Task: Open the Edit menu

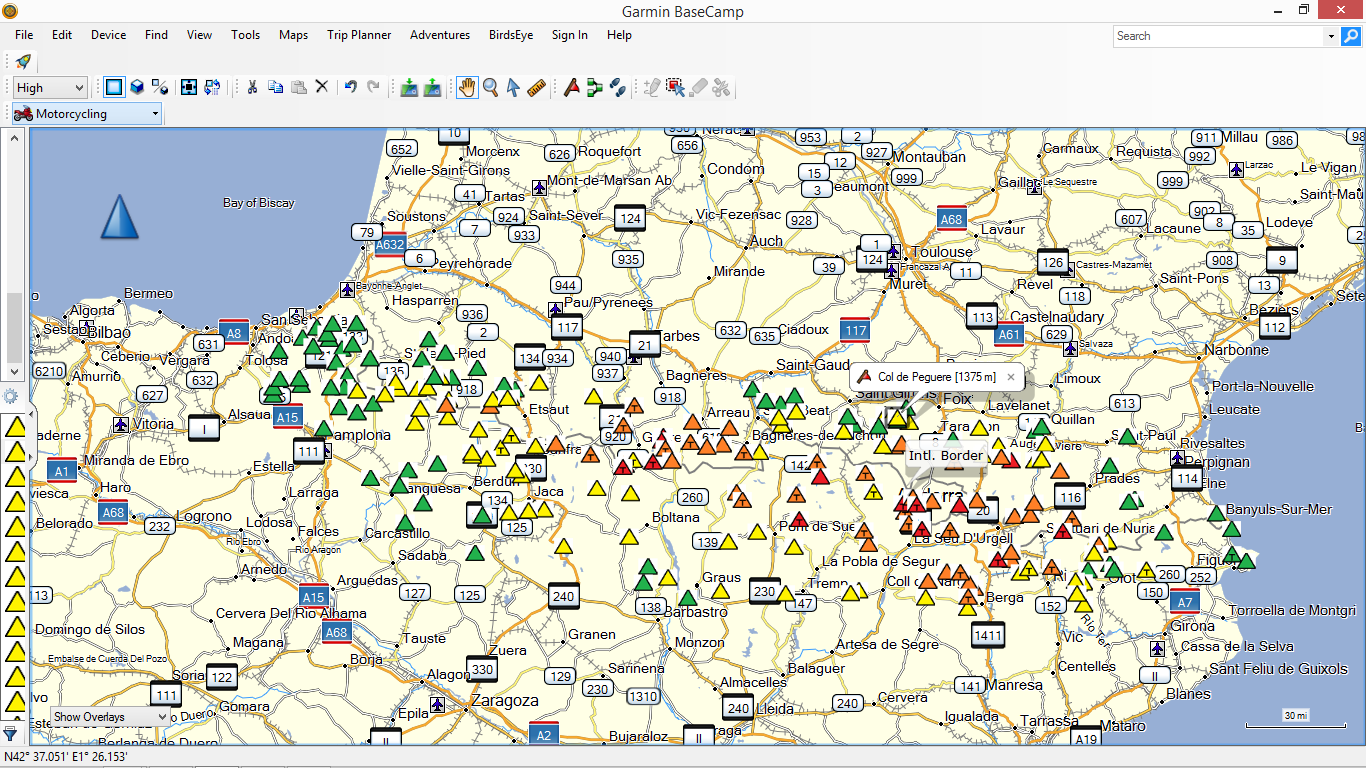Action: [62, 35]
